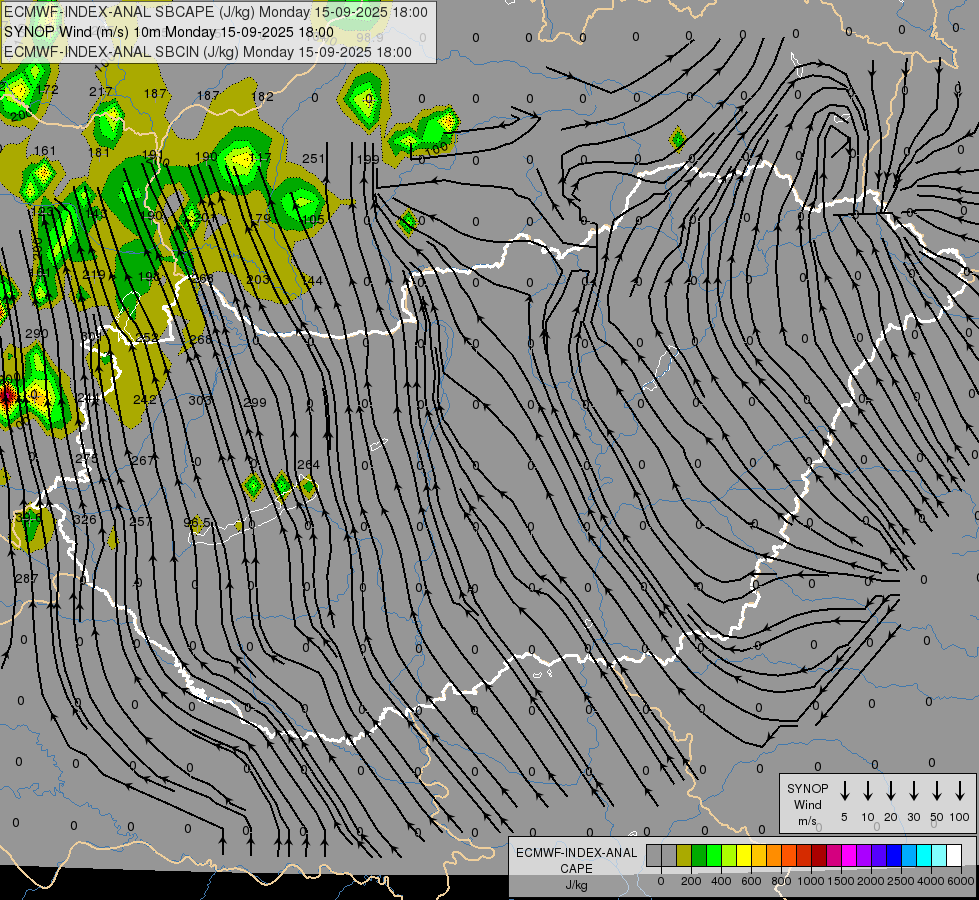The image size is (979, 900).
Task: Click the map value 252
Action: click(147, 337)
